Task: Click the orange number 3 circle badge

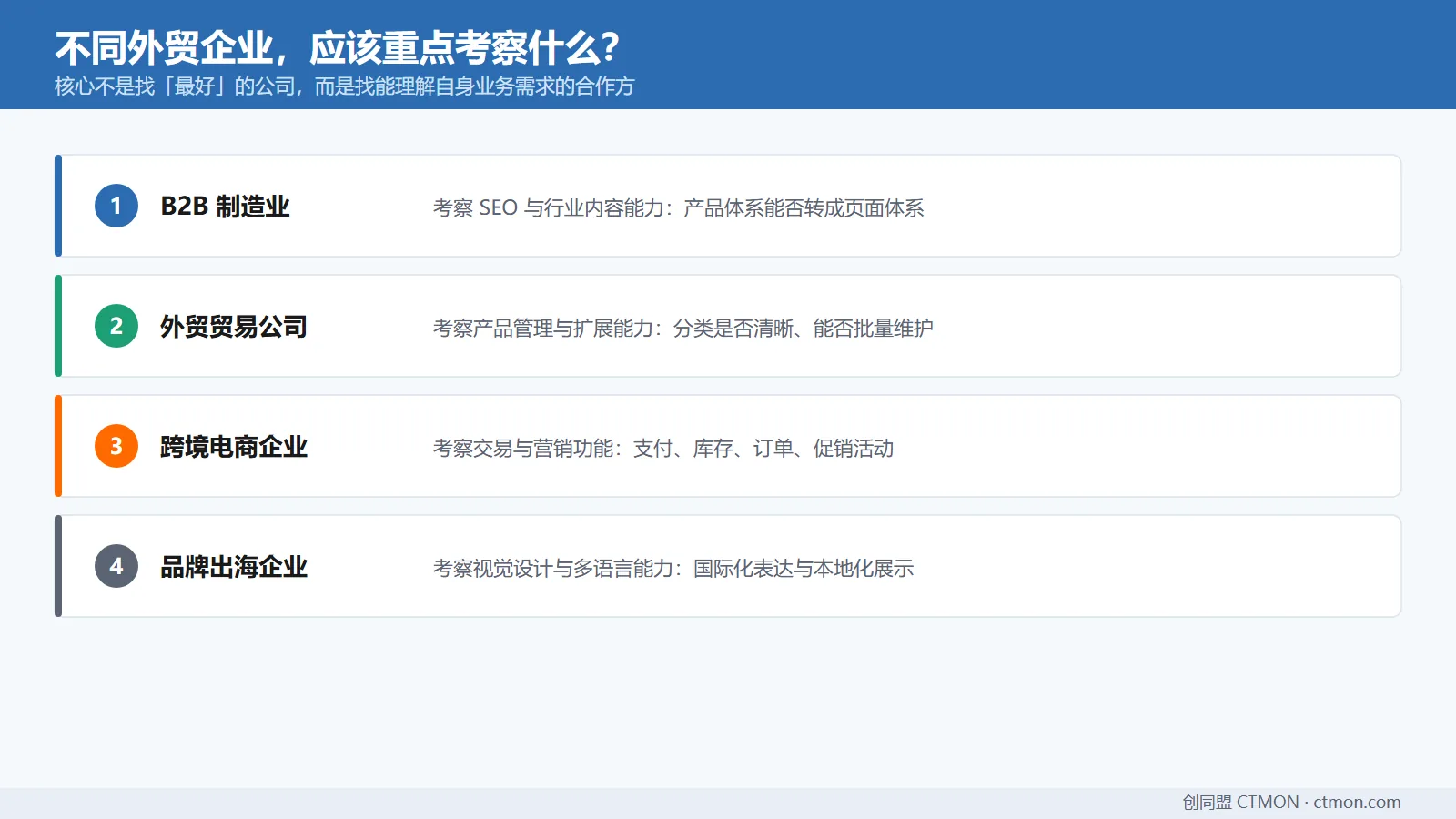Action: (x=116, y=446)
